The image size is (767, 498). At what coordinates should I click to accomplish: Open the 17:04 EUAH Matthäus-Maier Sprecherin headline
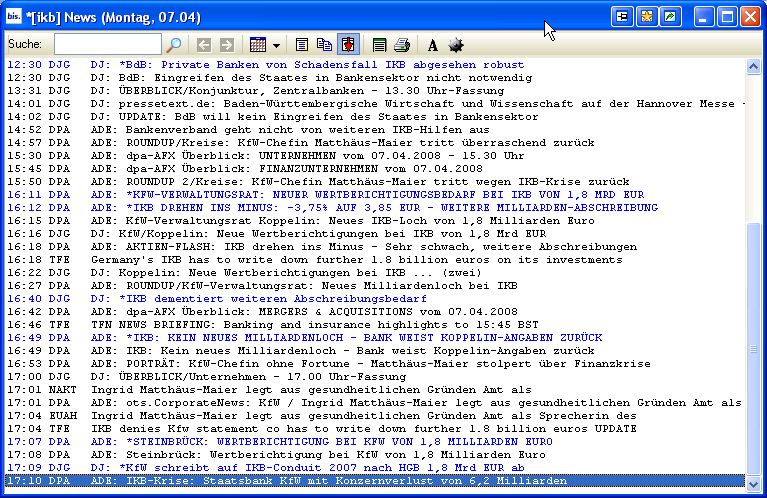(375, 416)
